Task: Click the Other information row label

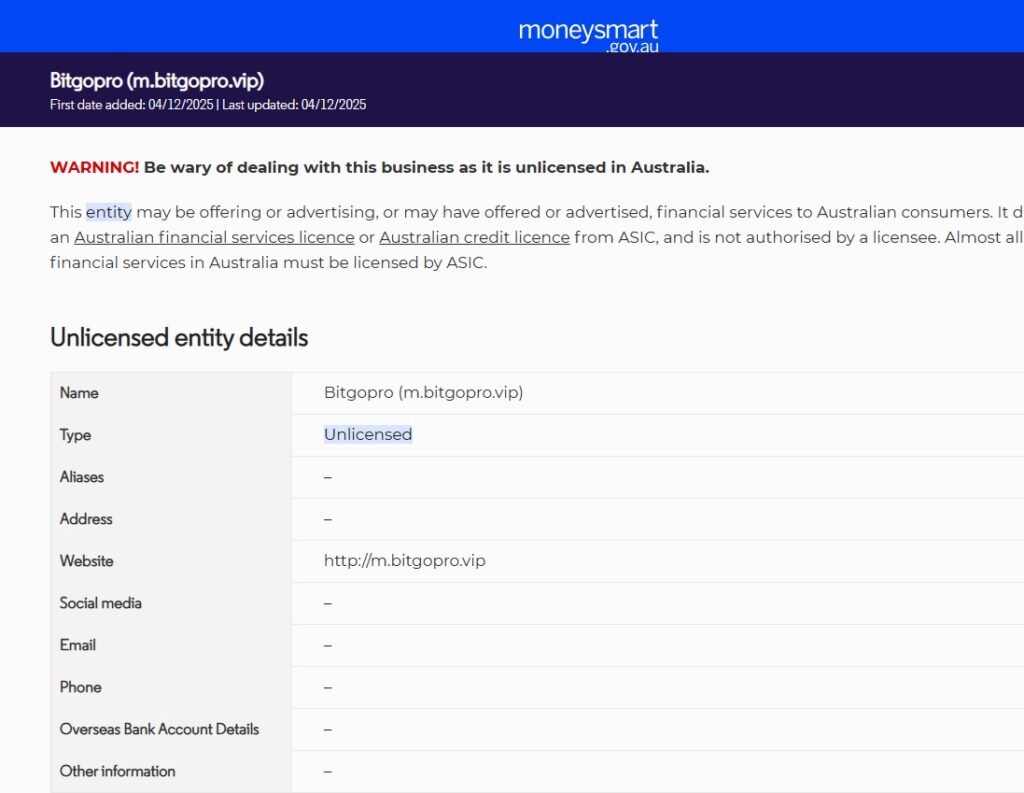Action: (x=117, y=771)
